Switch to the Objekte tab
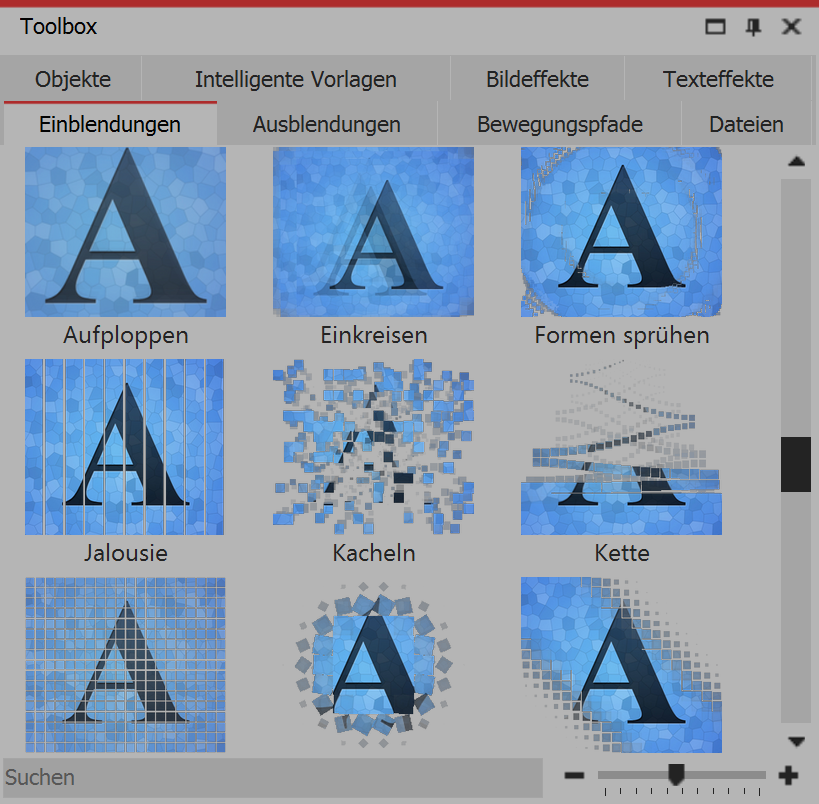Viewport: 819px width, 804px height. tap(72, 79)
